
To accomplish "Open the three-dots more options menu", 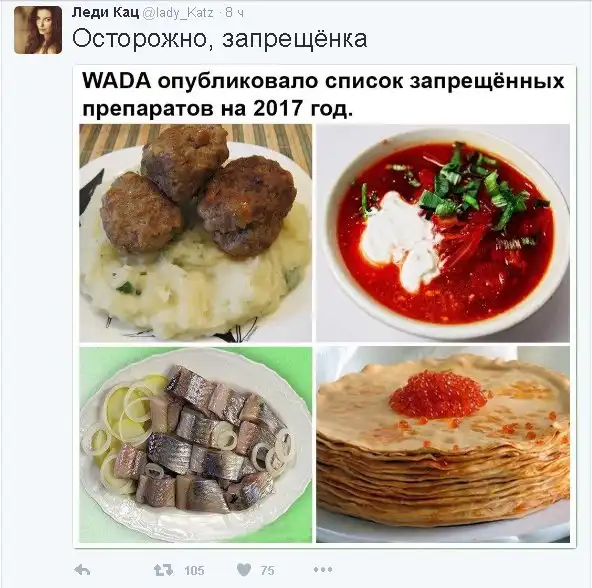I will 323,569.
